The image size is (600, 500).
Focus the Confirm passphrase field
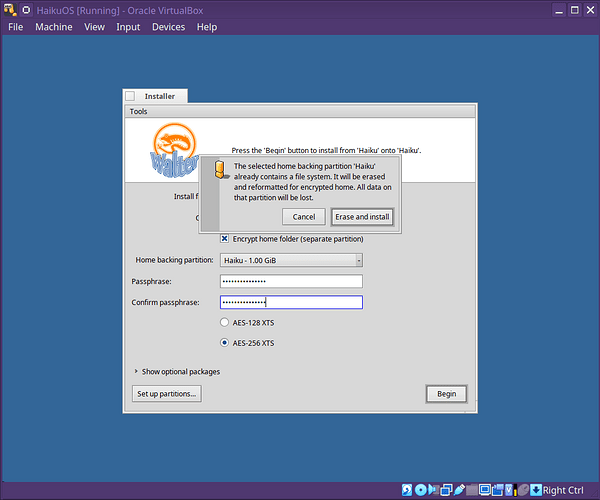tap(291, 302)
